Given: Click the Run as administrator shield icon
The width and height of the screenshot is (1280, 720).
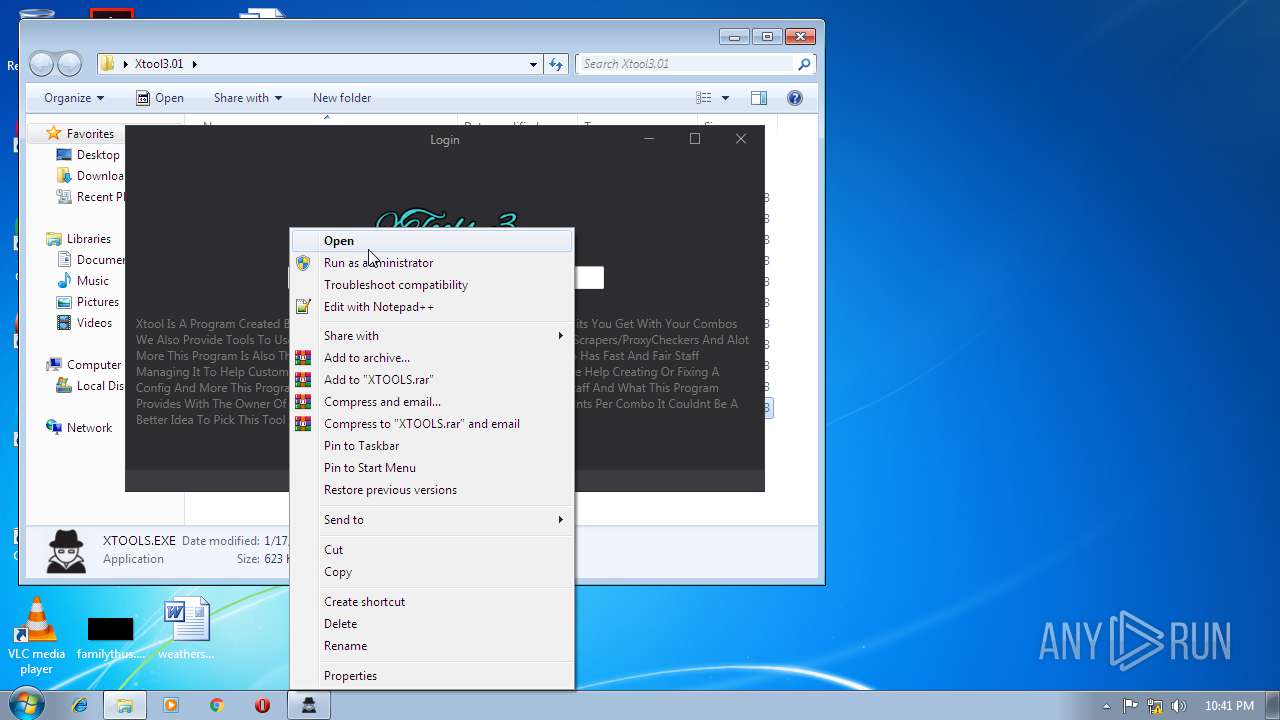Looking at the screenshot, I should 303,263.
